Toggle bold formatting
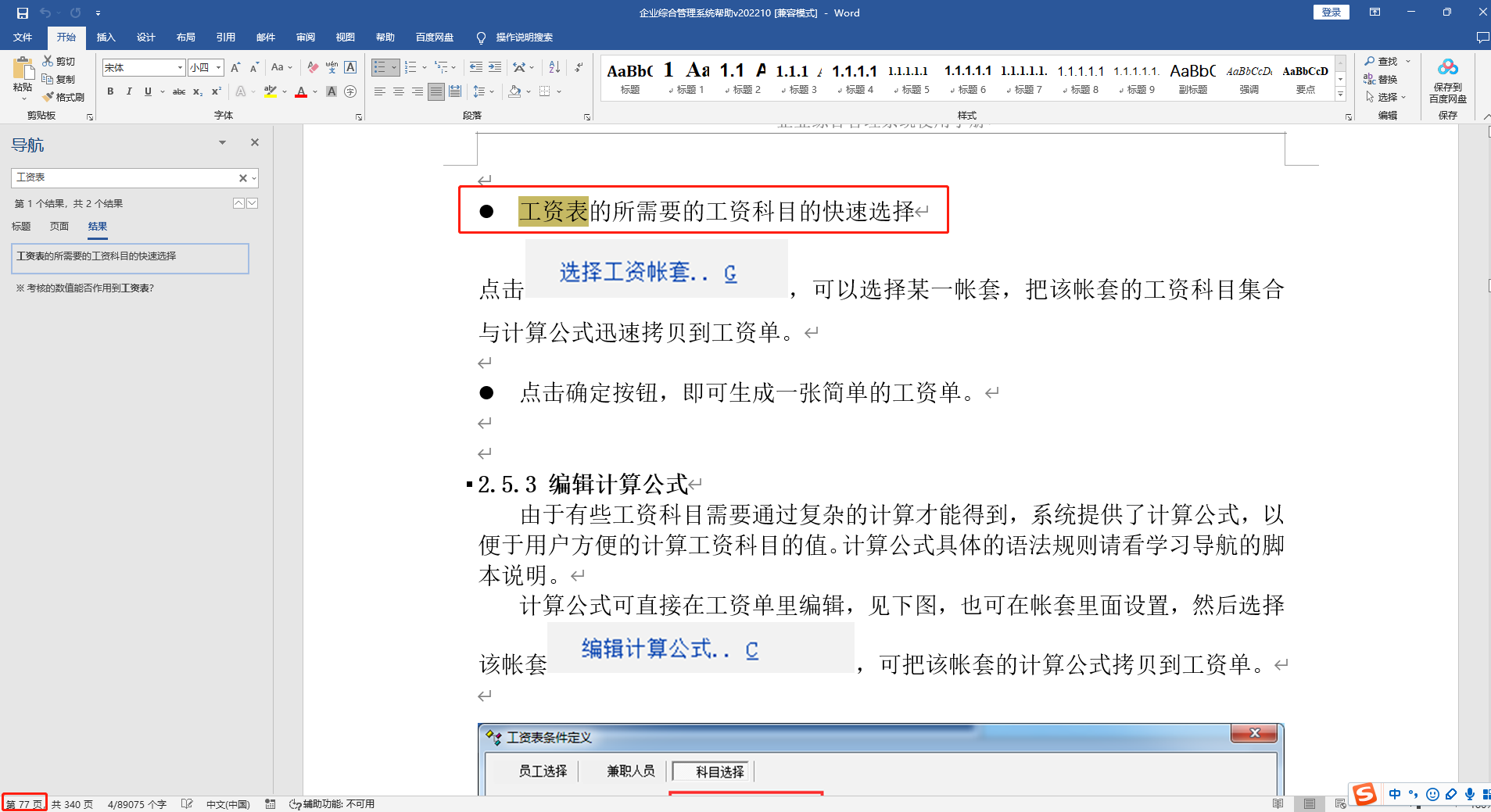Viewport: 1491px width, 812px height. [x=110, y=91]
